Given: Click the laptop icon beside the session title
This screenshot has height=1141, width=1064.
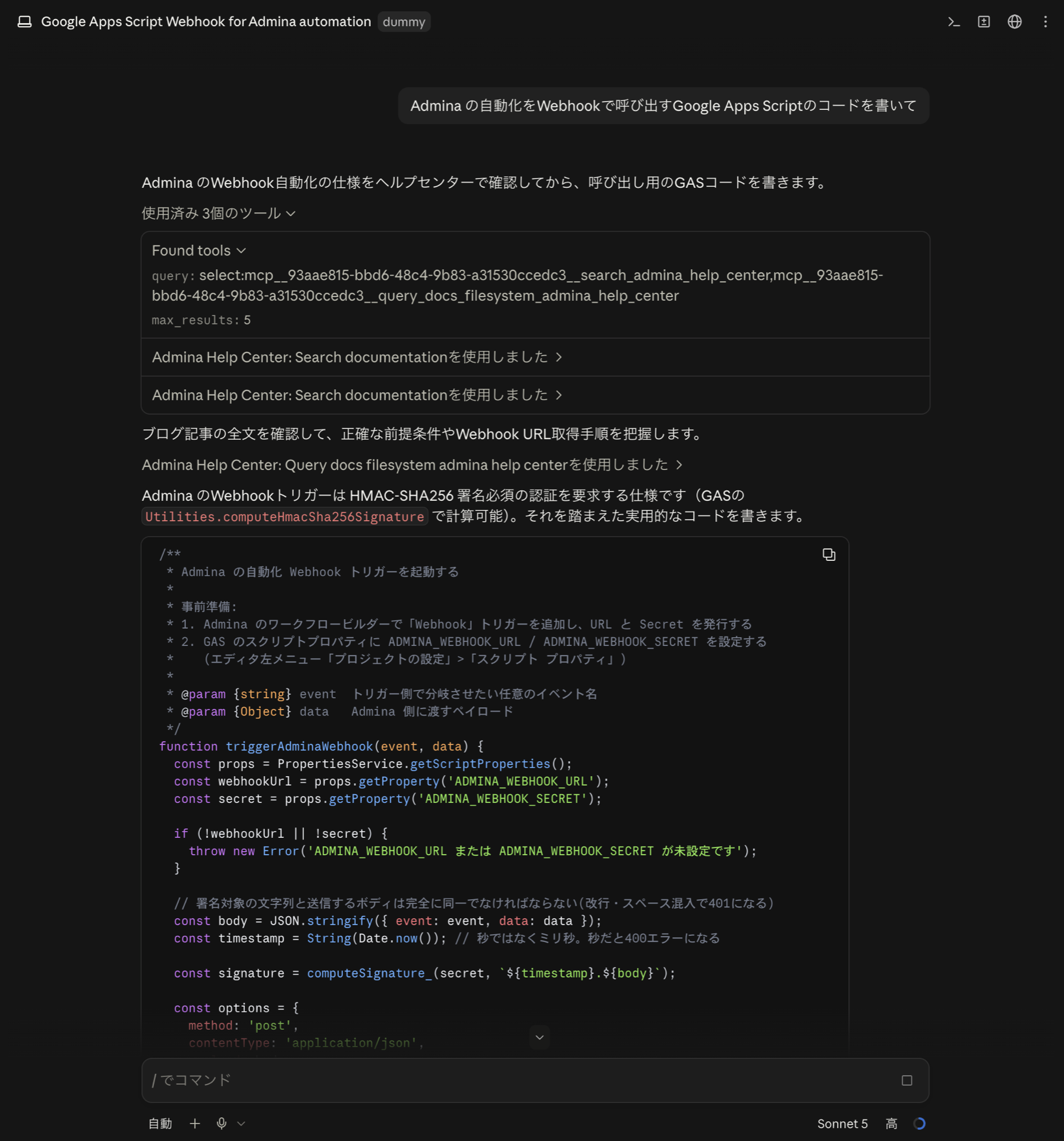Looking at the screenshot, I should (24, 22).
